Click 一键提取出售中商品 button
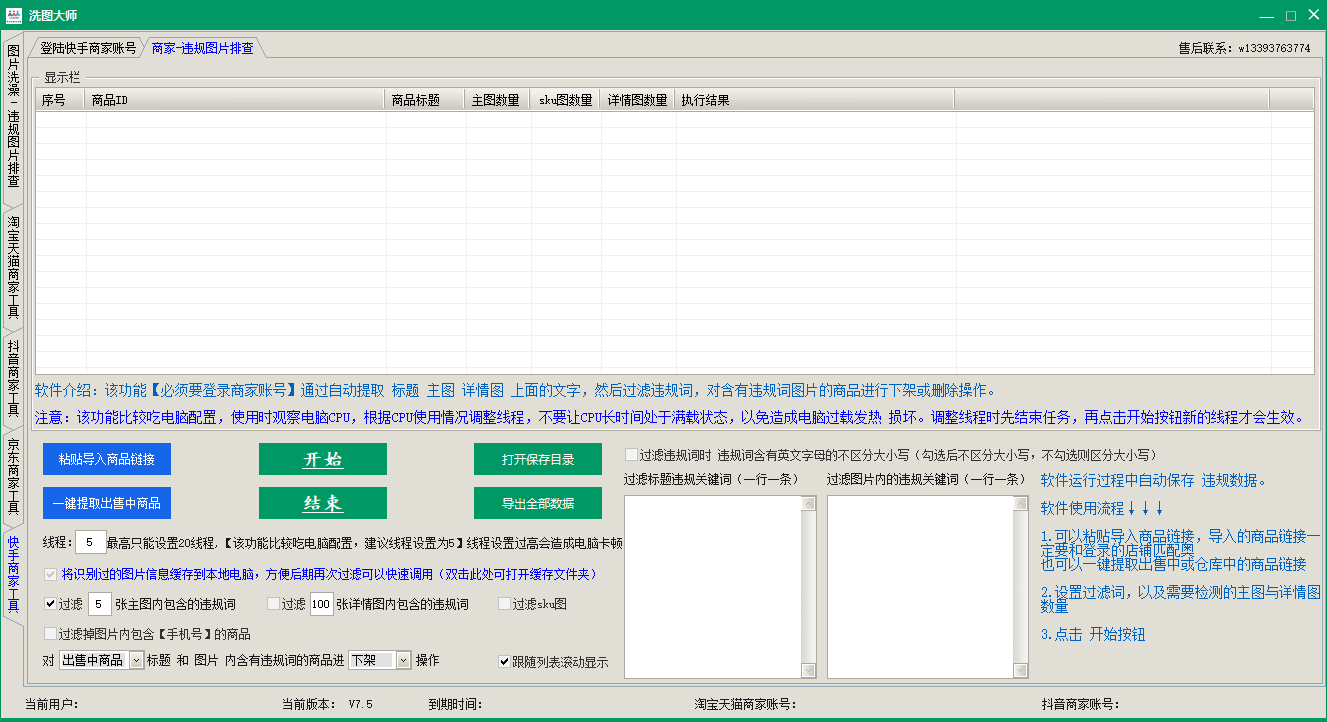Viewport: 1327px width, 722px height. click(107, 503)
